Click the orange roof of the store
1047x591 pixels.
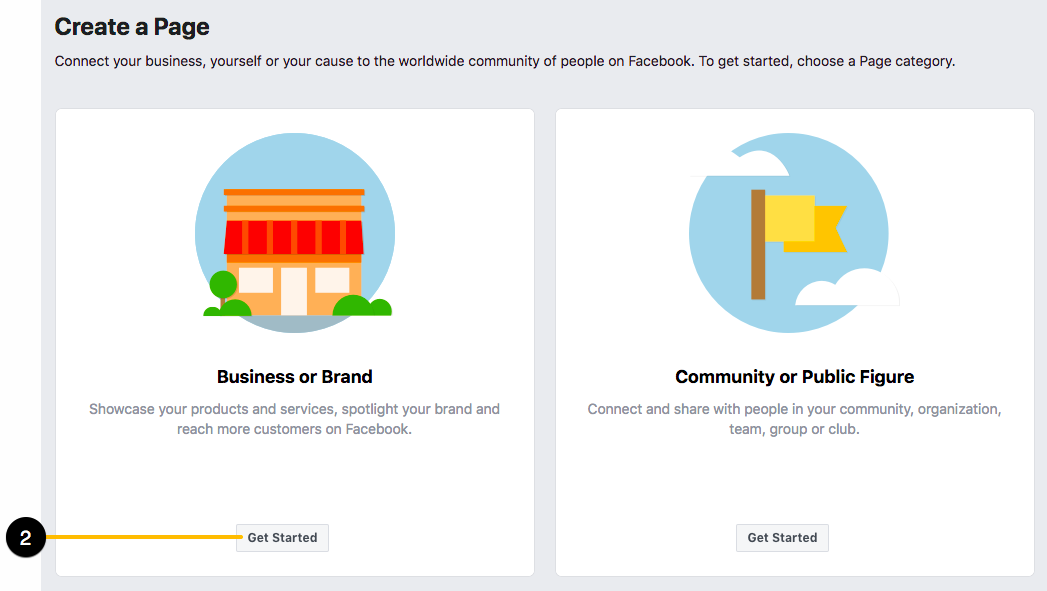point(294,200)
